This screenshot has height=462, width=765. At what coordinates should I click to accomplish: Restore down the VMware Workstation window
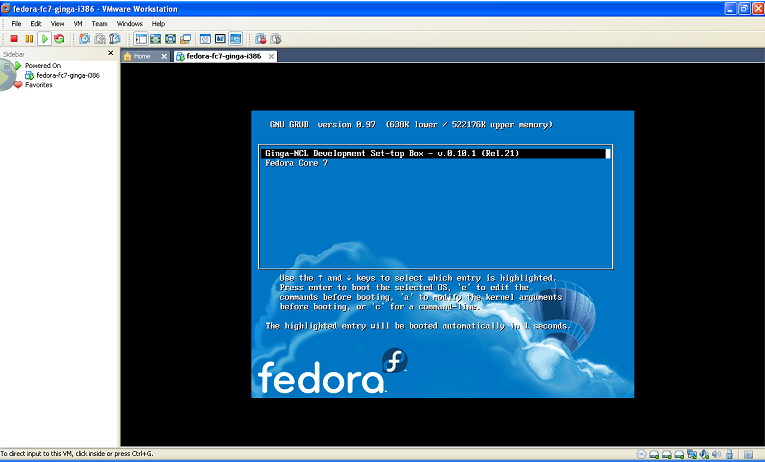(744, 8)
